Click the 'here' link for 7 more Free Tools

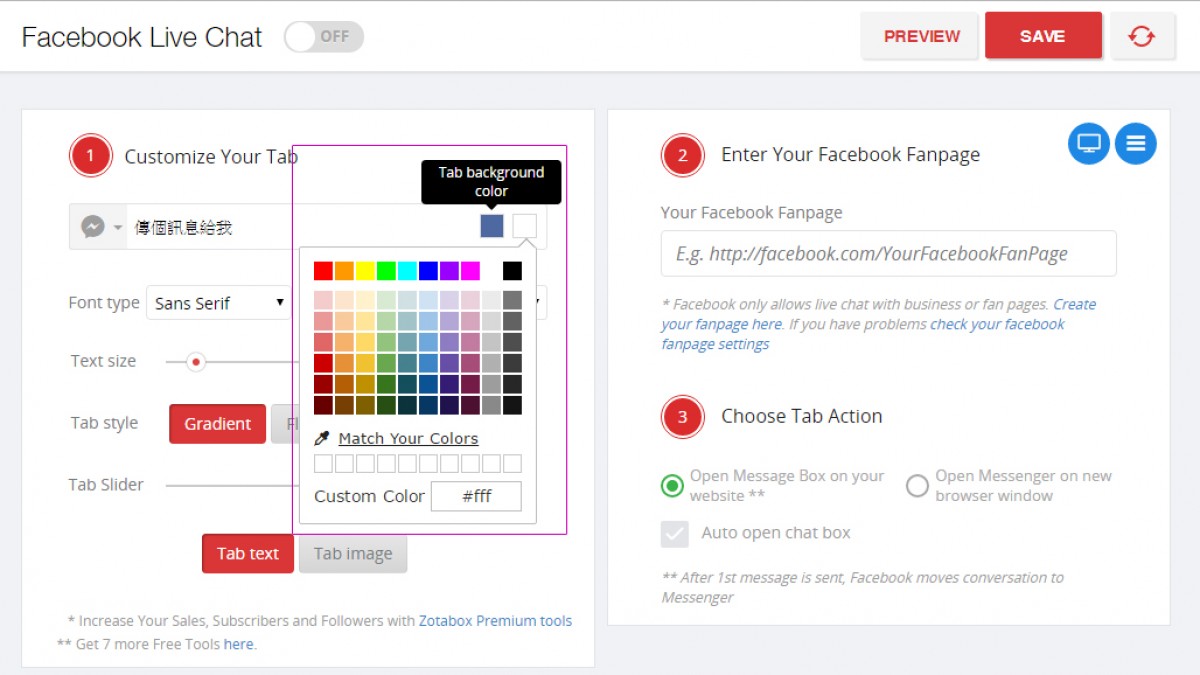click(238, 644)
